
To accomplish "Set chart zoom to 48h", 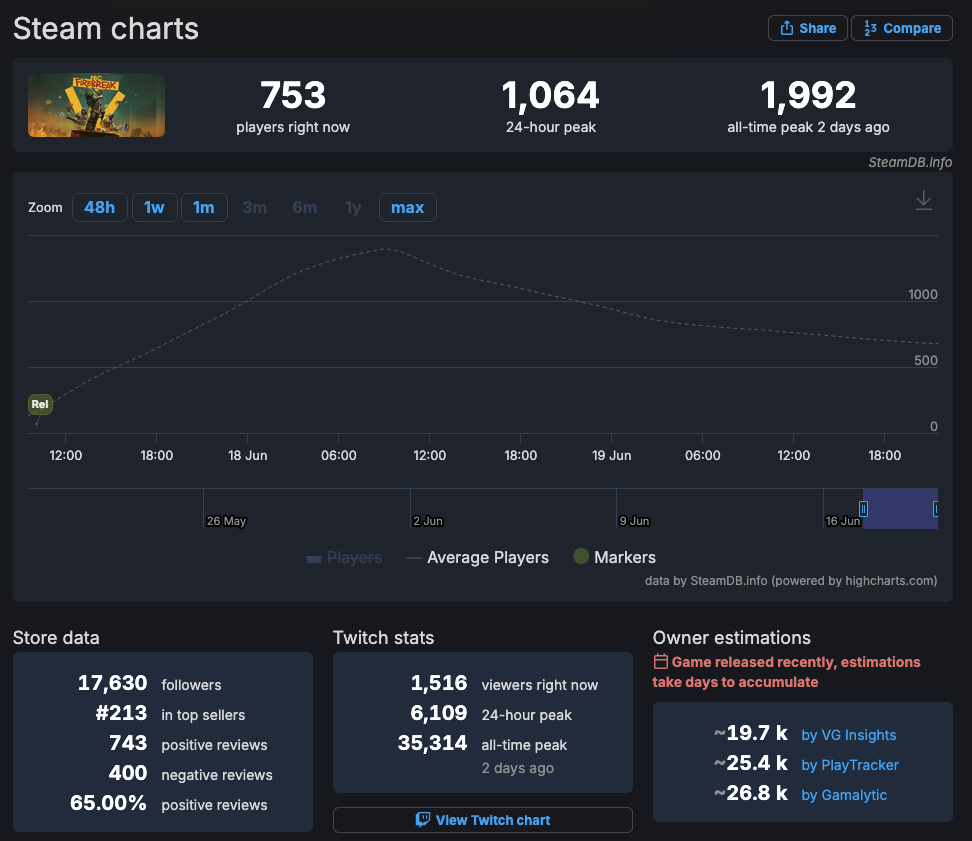I will 100,207.
